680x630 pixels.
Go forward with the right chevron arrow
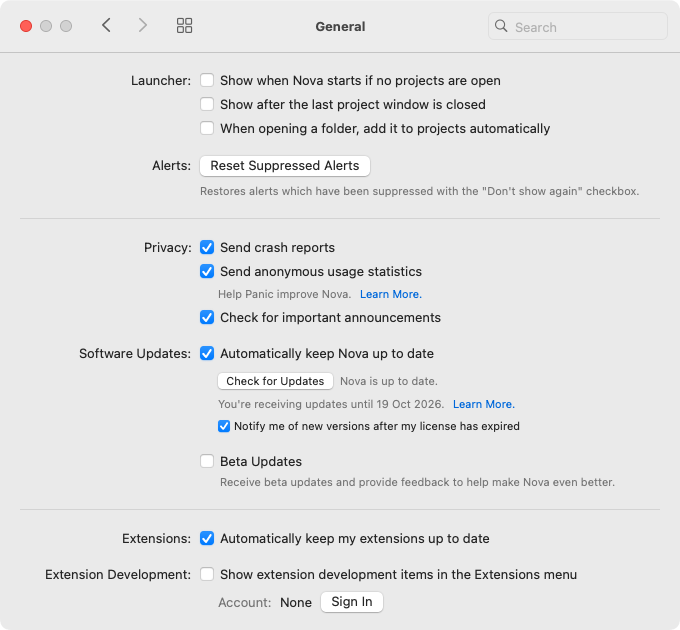tap(143, 25)
